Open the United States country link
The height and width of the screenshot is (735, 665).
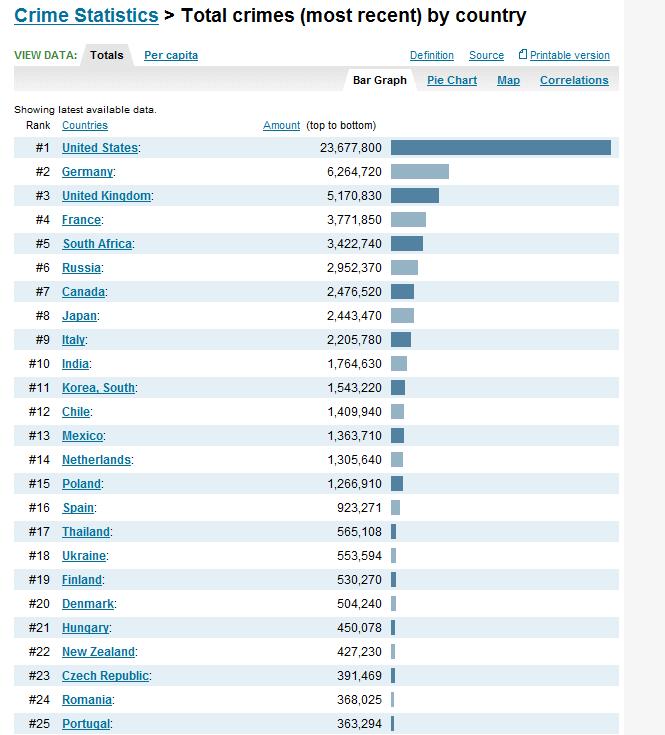[100, 148]
